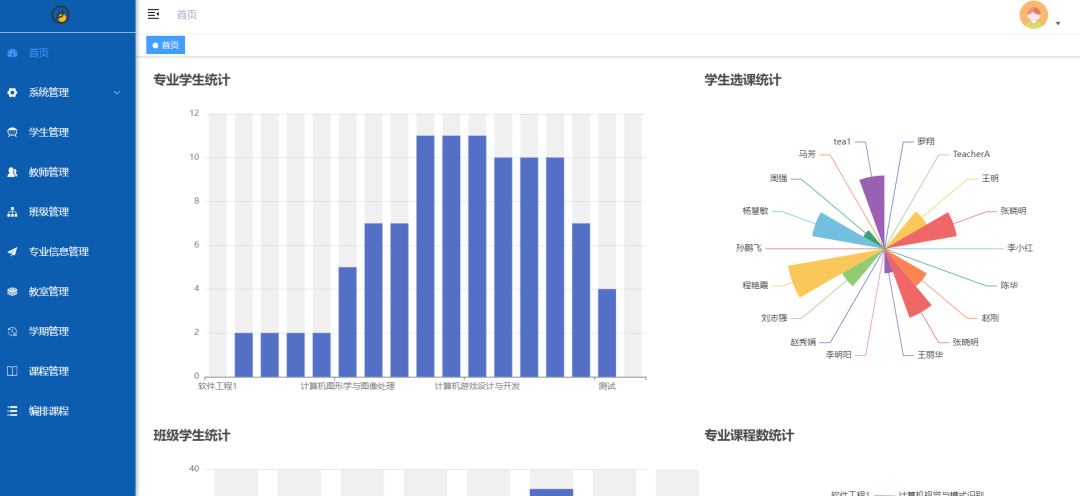
Task: Click the 李明阳 label in the rose chart
Action: click(x=839, y=355)
